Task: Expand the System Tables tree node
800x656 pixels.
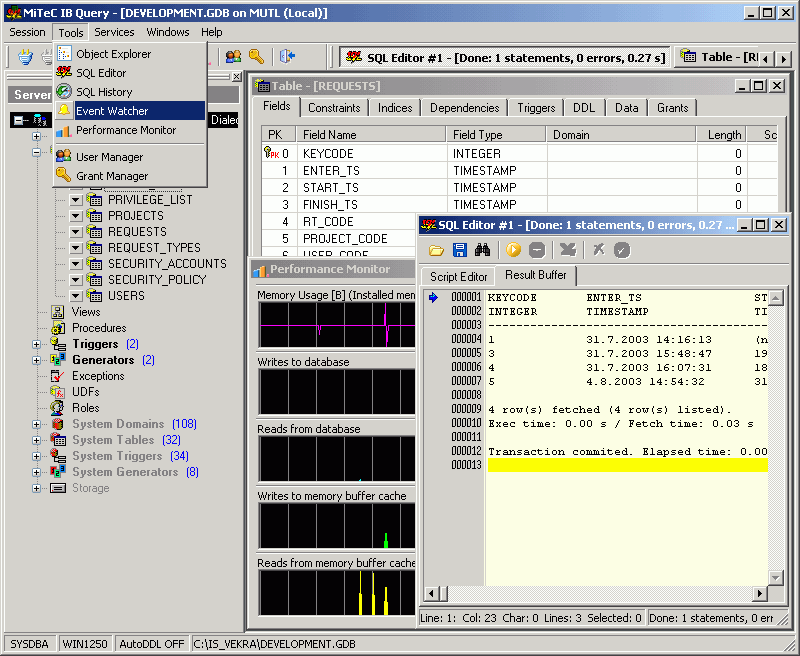Action: click(37, 440)
